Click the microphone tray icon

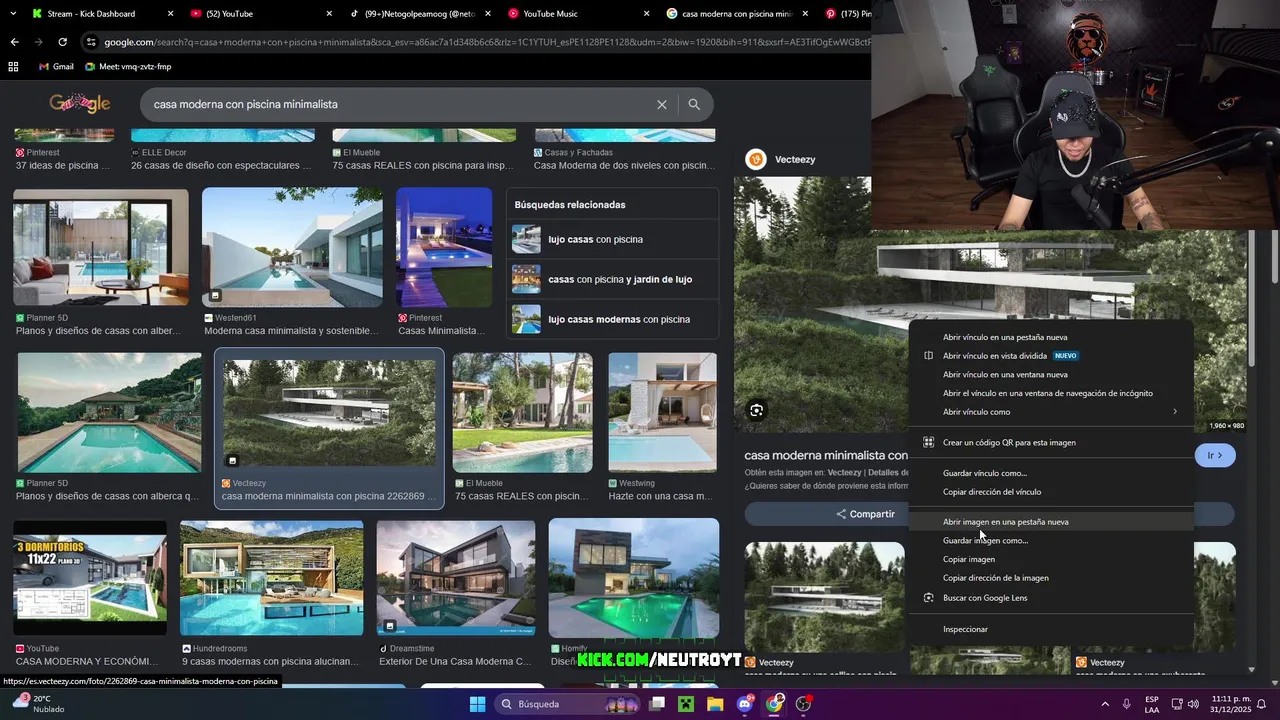(x=1127, y=704)
